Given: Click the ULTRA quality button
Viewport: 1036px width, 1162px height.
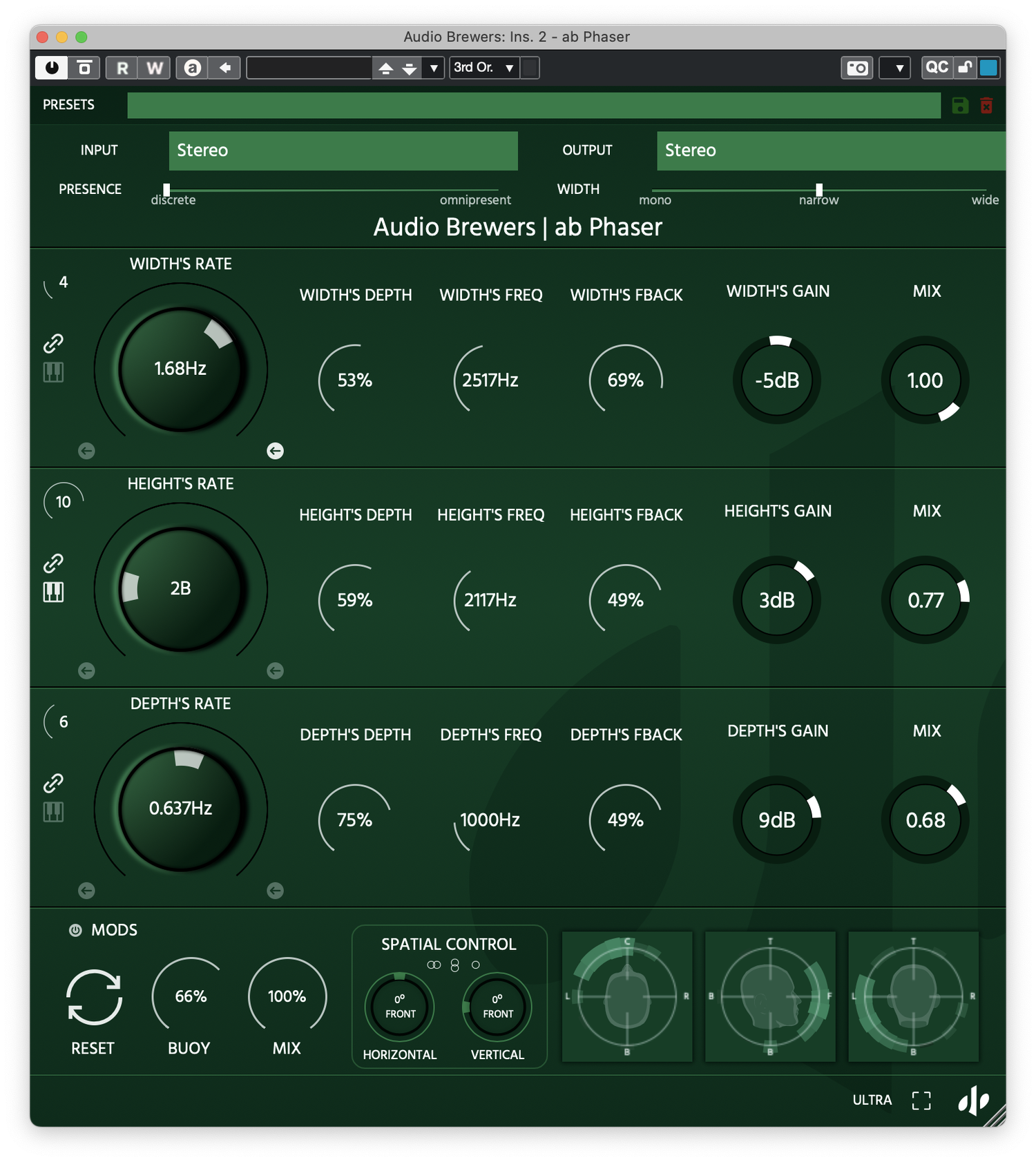Looking at the screenshot, I should click(x=872, y=1100).
